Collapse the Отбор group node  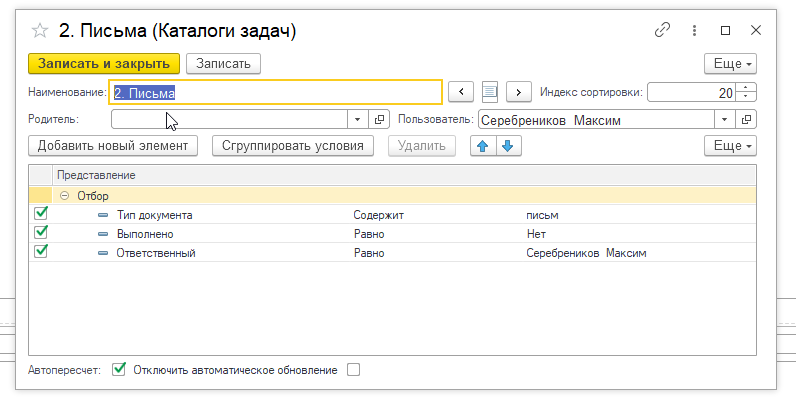[x=65, y=196]
